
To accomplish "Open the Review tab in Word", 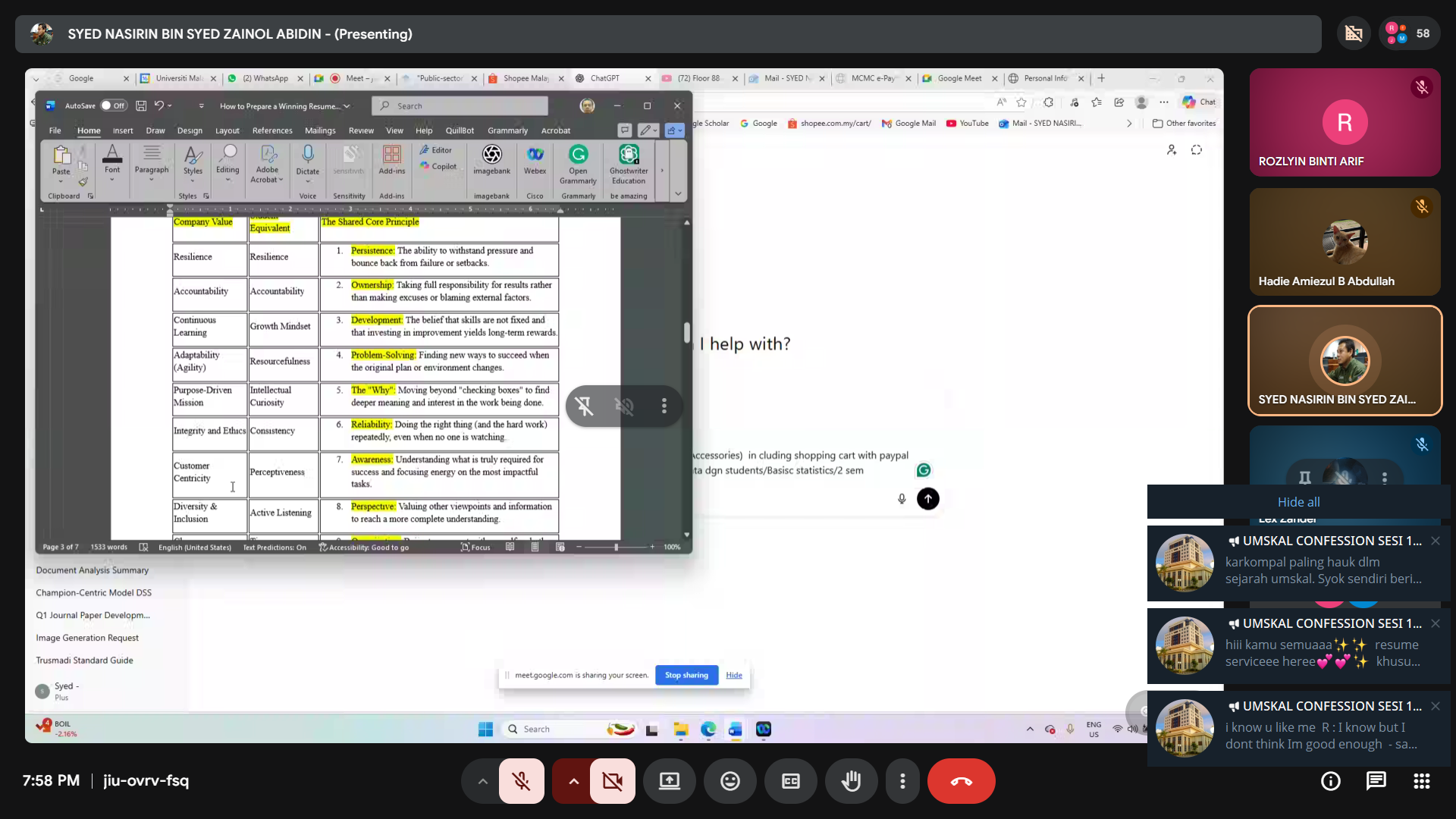I will 361,130.
